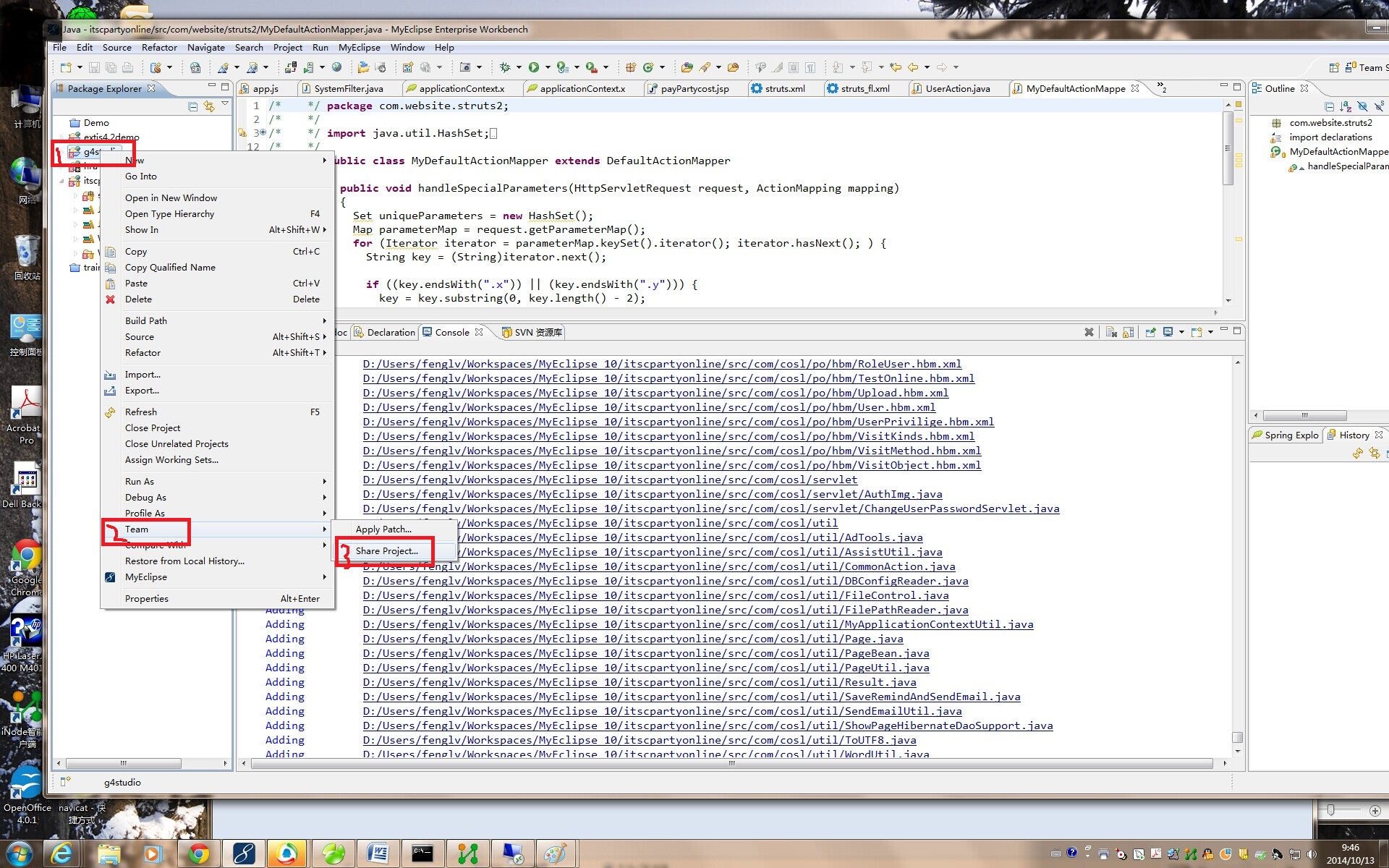
Task: Click the Refresh icon in History view
Action: click(1357, 454)
